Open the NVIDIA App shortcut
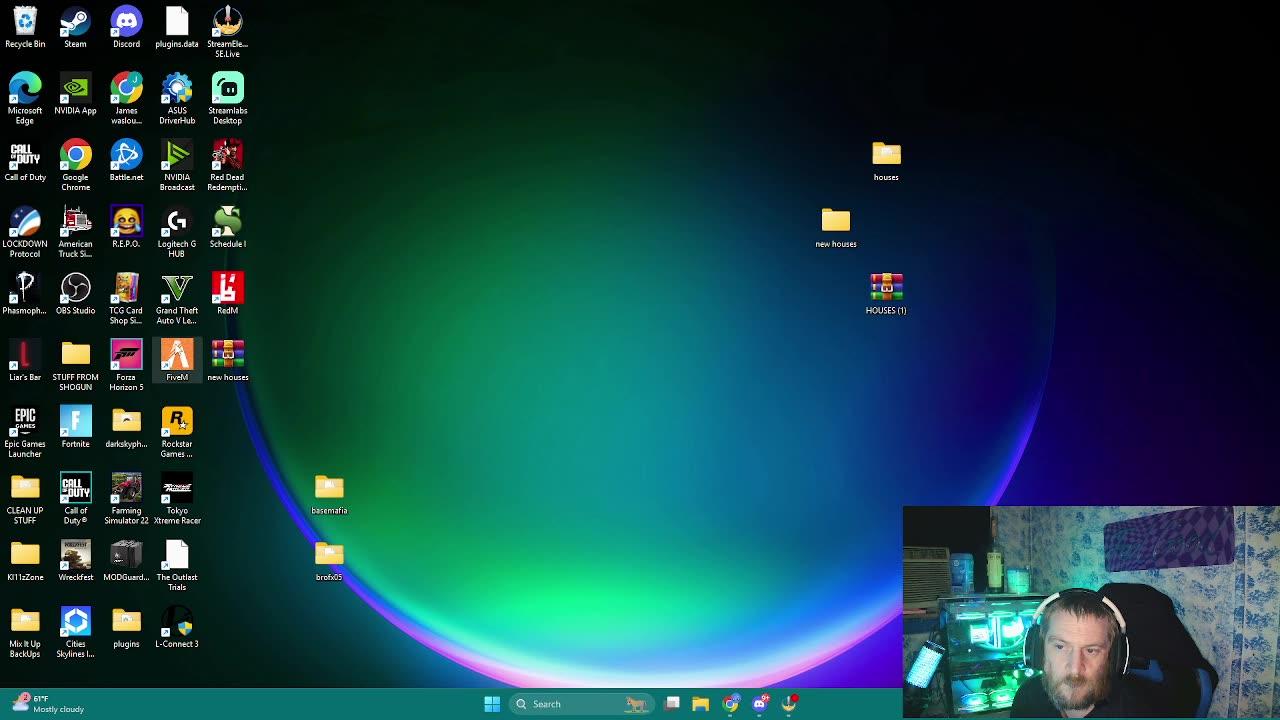The width and height of the screenshot is (1280, 720). tap(75, 94)
